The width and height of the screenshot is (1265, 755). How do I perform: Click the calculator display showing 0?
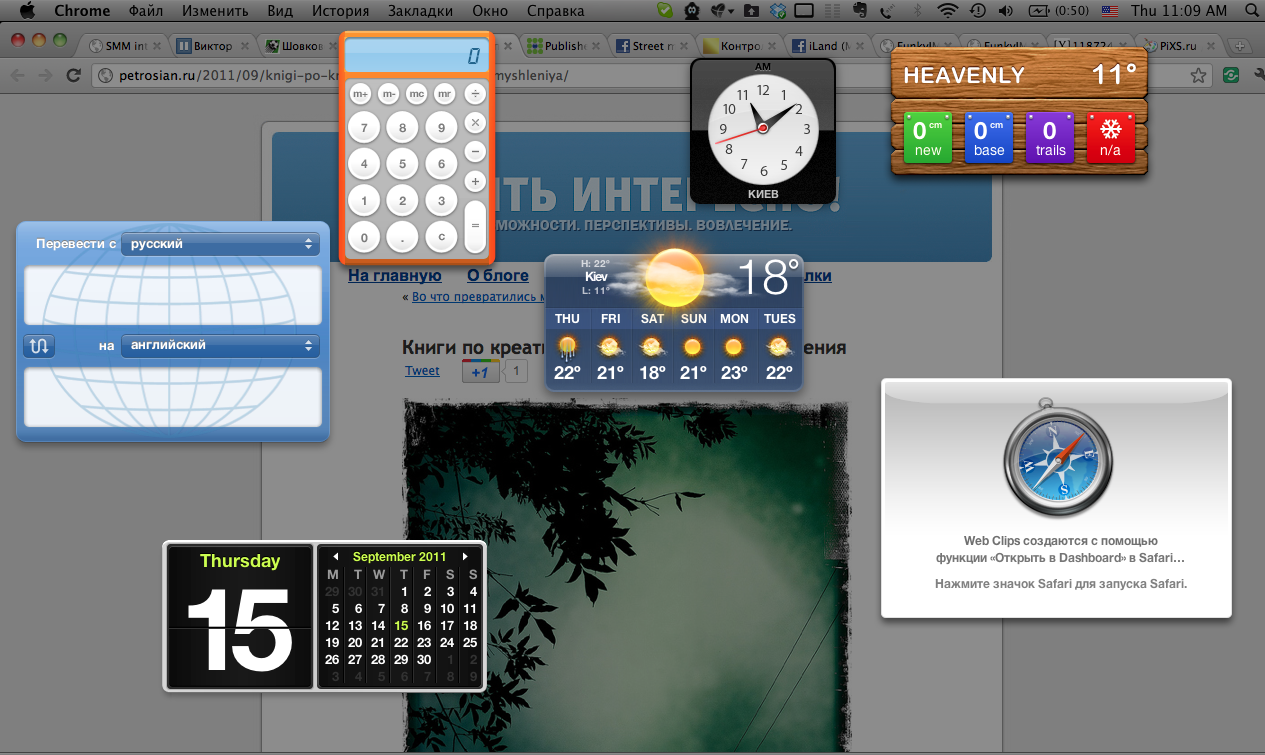417,56
